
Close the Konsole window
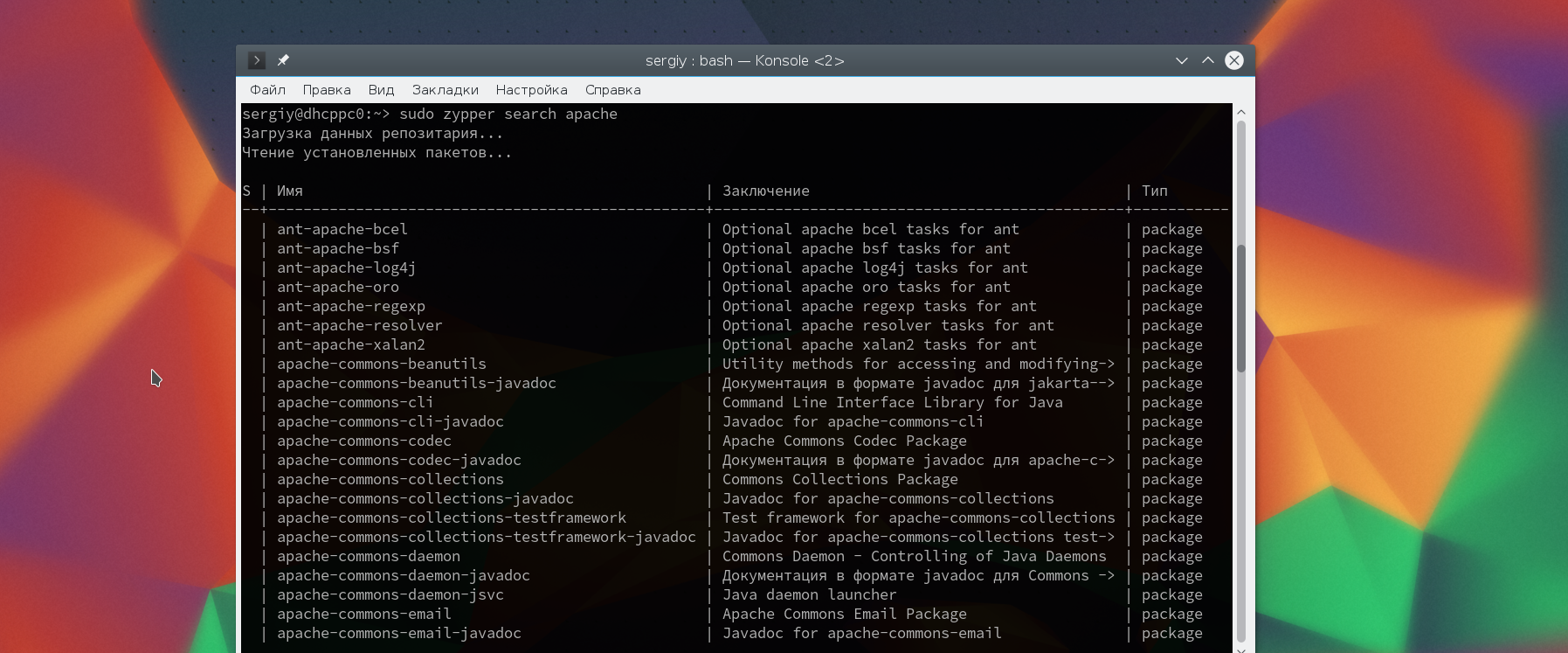pos(1233,60)
